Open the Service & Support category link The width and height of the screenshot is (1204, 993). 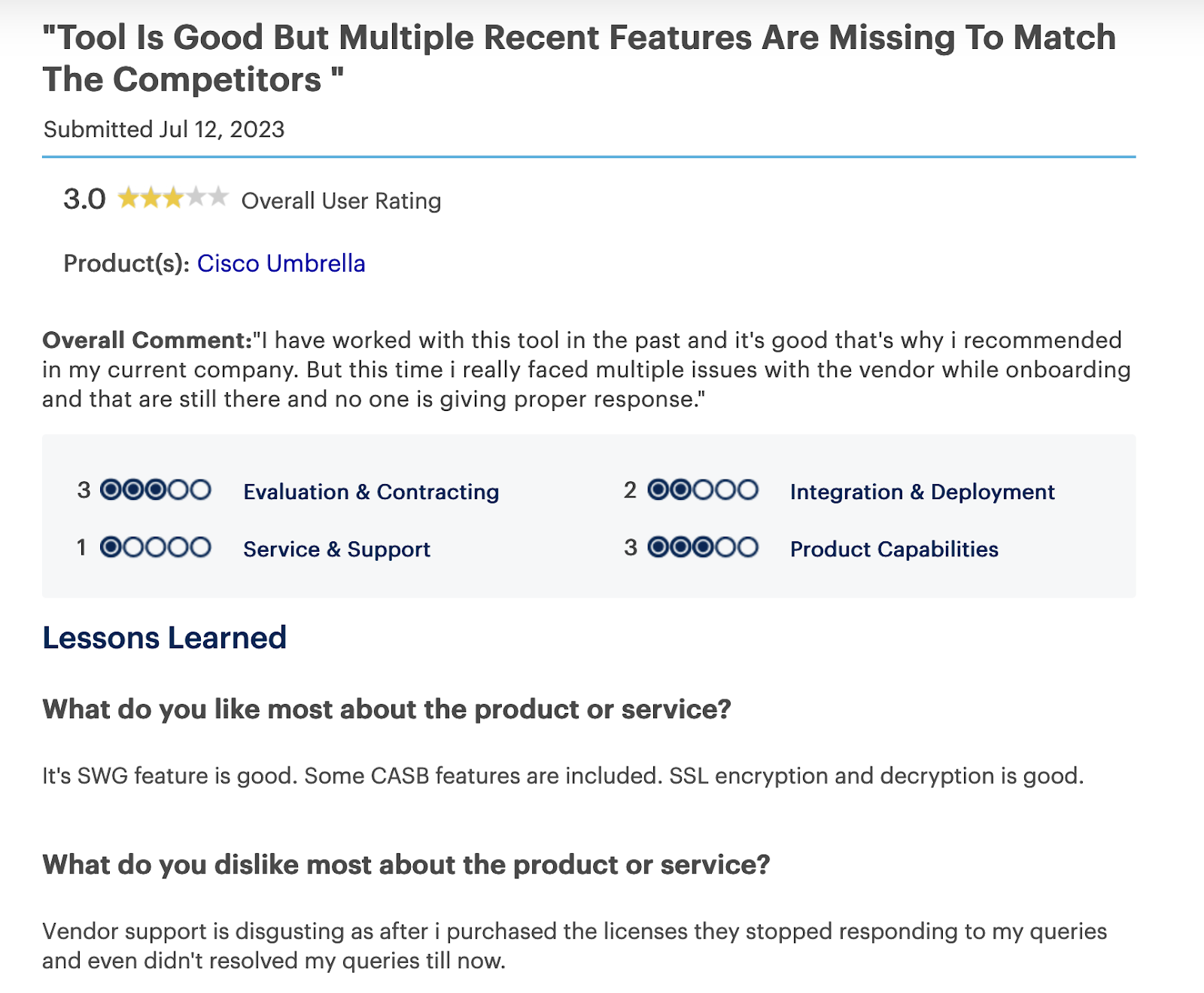[336, 549]
